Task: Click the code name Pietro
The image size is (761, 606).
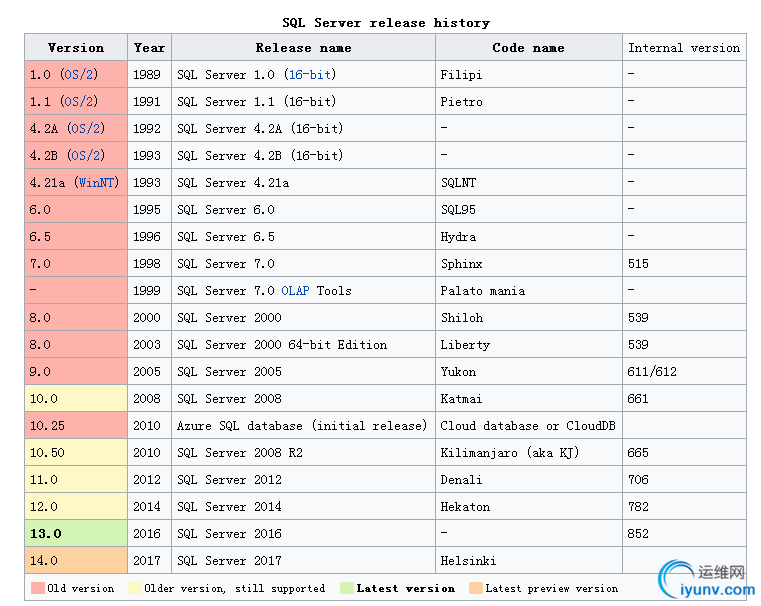Action: pos(461,101)
